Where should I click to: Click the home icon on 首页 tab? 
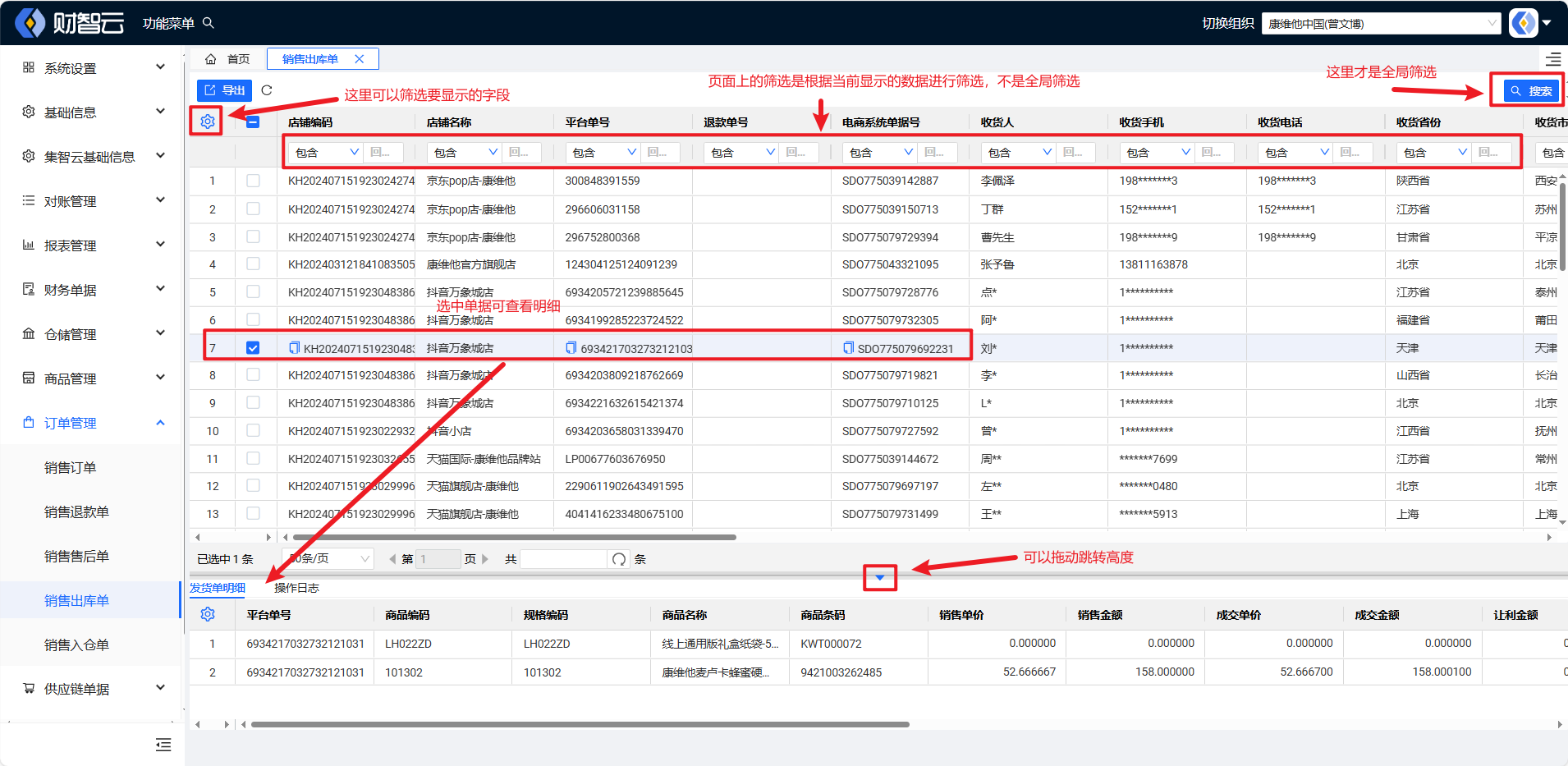(x=211, y=59)
